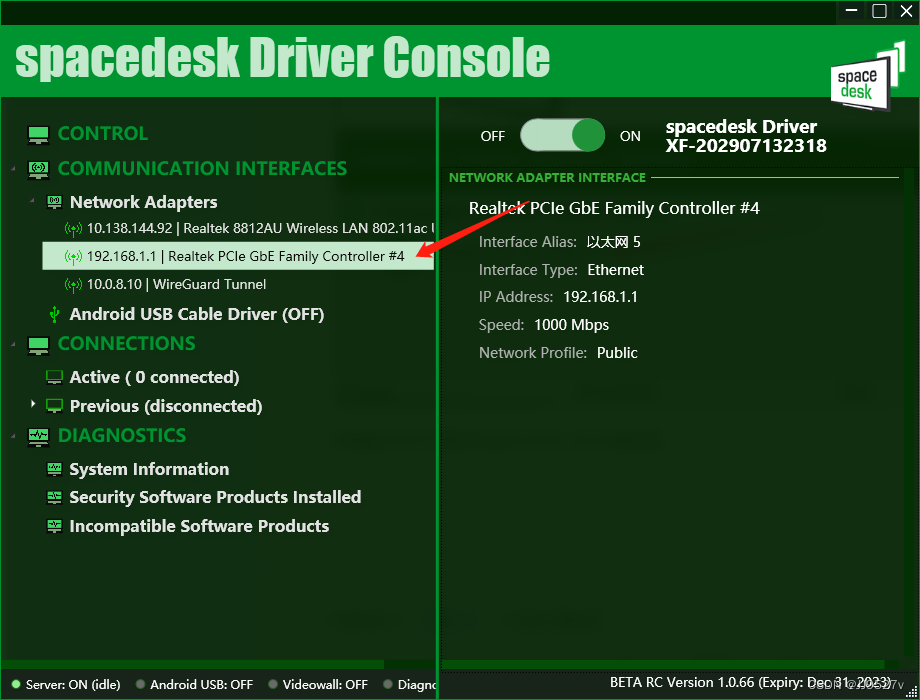Collapse the DIAGNOSTICS section arrow

click(x=13, y=436)
